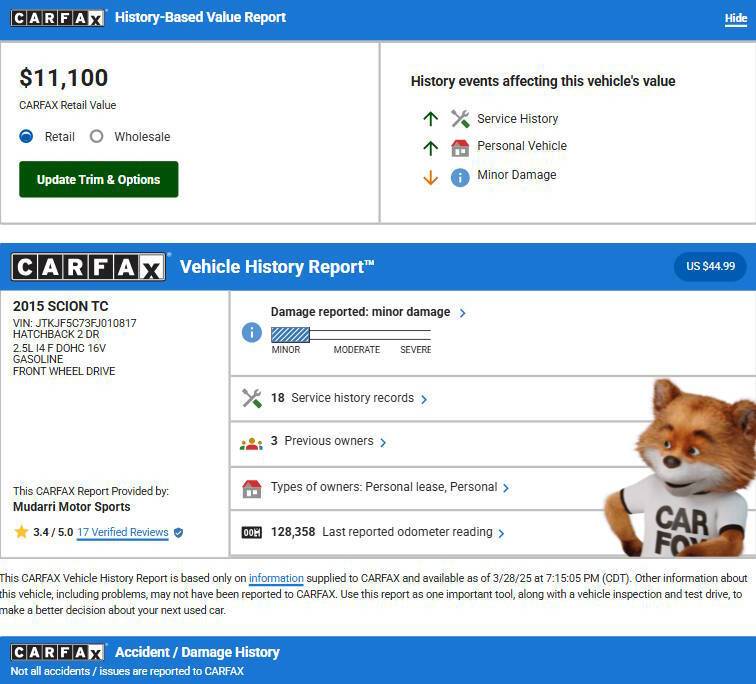756x684 pixels.
Task: Click the Minor Damage value event label
Action: click(517, 174)
